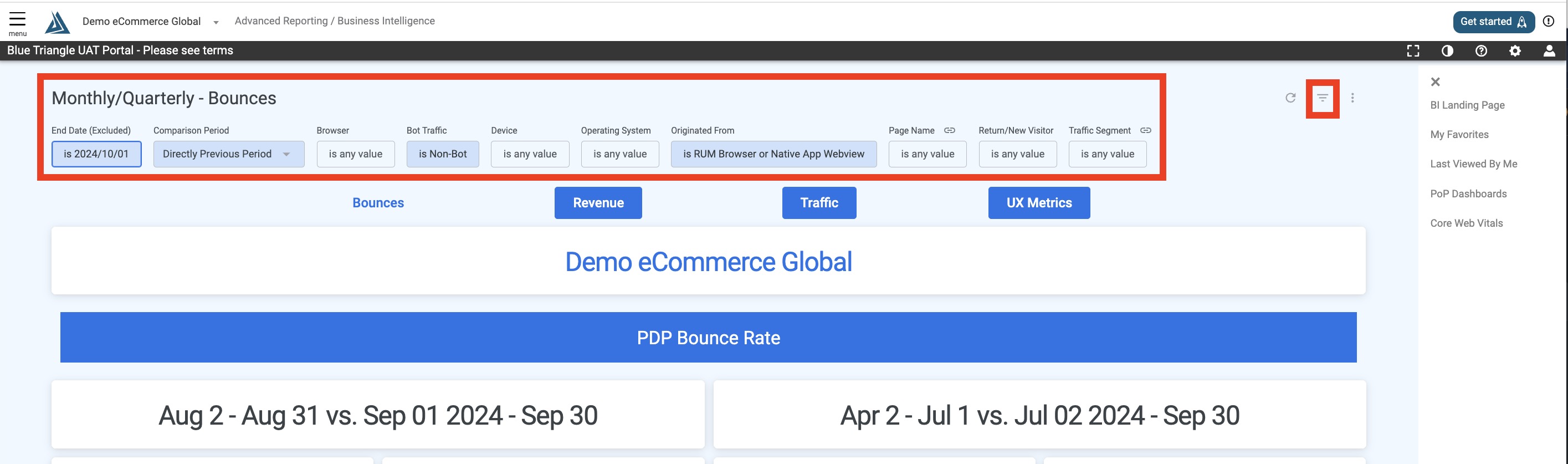Switch to the Bounces tab
Image resolution: width=1568 pixels, height=464 pixels.
(x=378, y=203)
